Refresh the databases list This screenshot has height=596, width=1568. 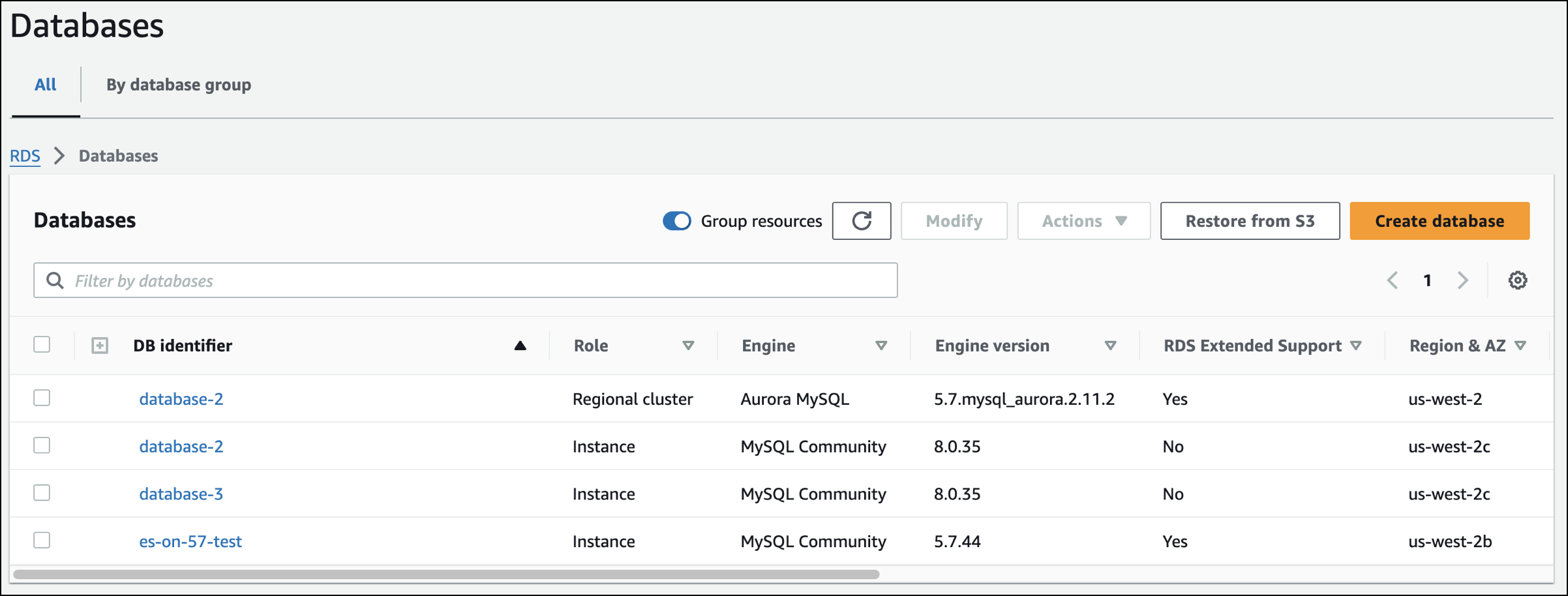coord(861,220)
